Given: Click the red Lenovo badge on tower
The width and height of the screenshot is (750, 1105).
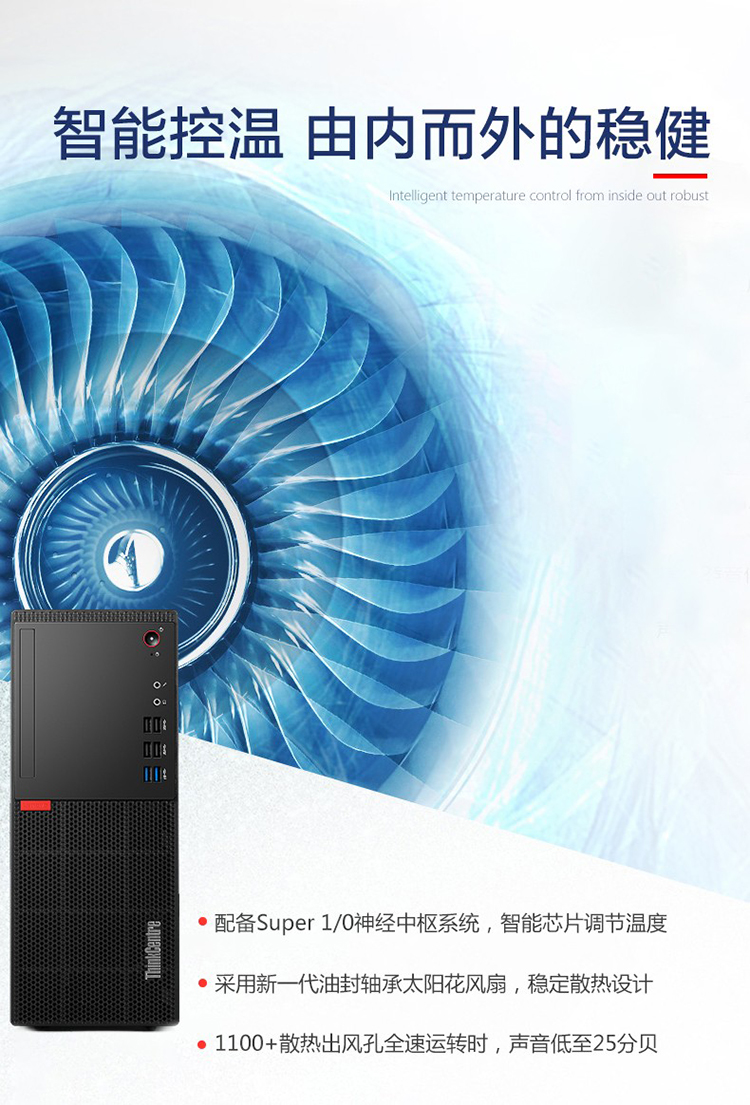Looking at the screenshot, I should click(35, 805).
